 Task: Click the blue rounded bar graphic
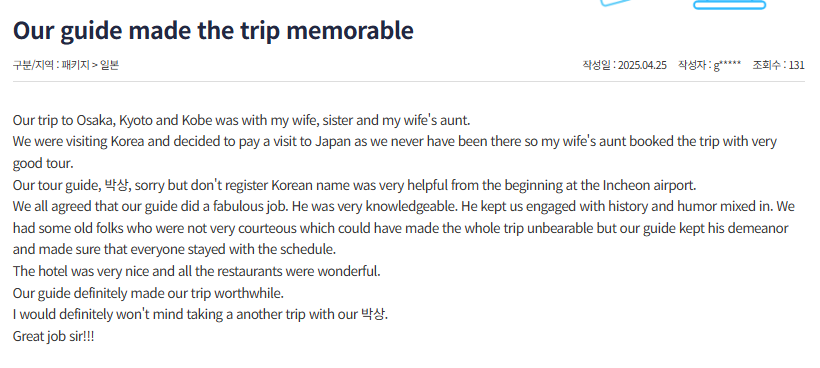[x=730, y=5]
